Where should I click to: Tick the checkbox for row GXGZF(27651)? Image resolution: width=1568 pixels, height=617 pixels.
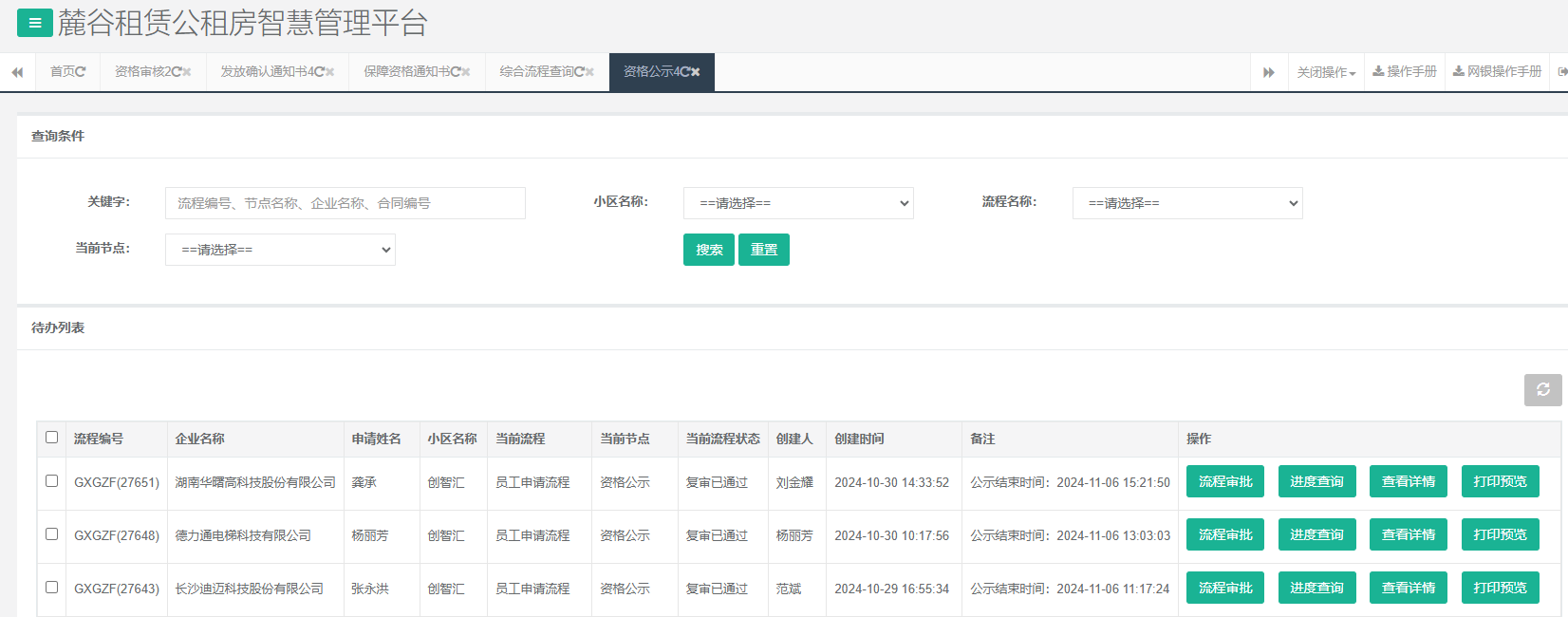coord(52,481)
